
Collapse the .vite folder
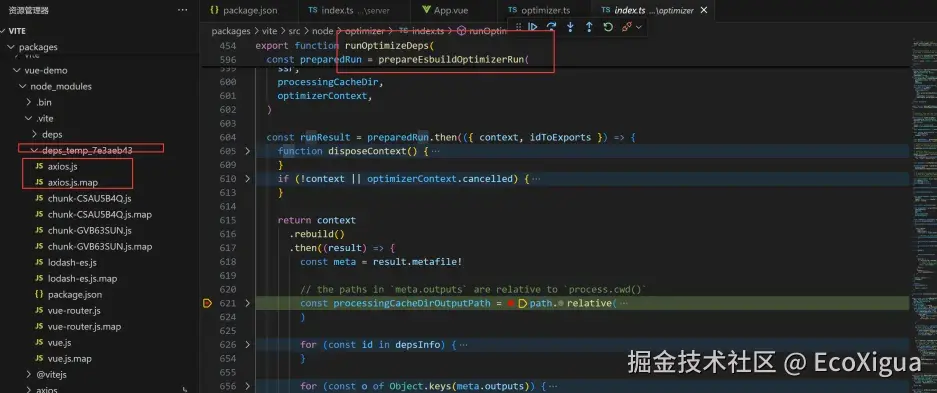[28, 119]
